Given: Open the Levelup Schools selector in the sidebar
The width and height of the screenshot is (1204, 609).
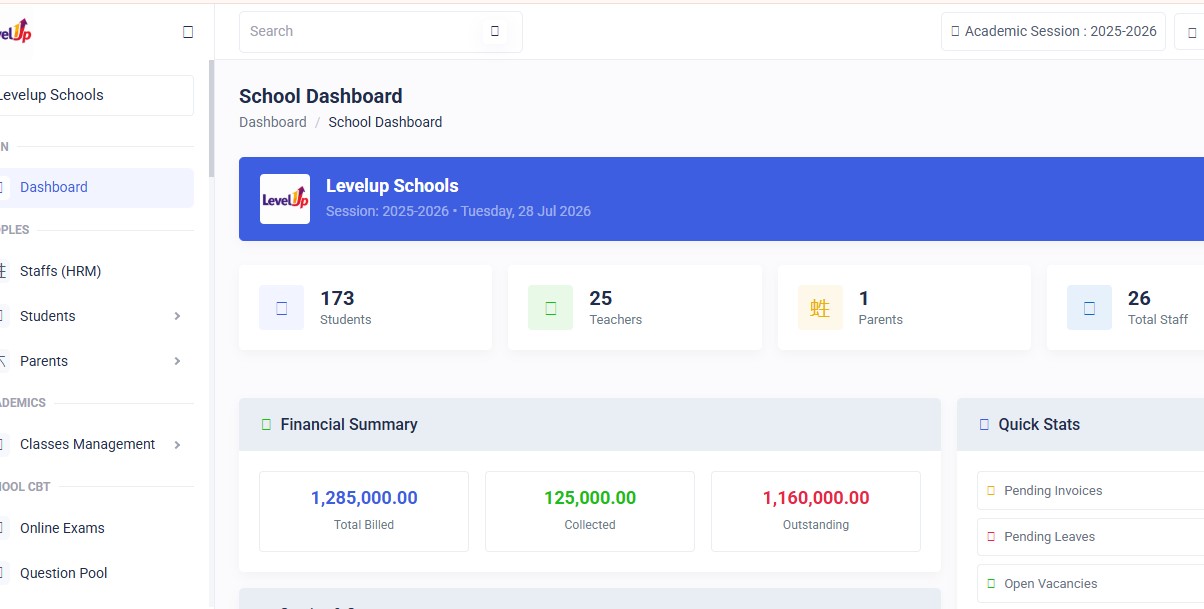Looking at the screenshot, I should click(x=95, y=95).
